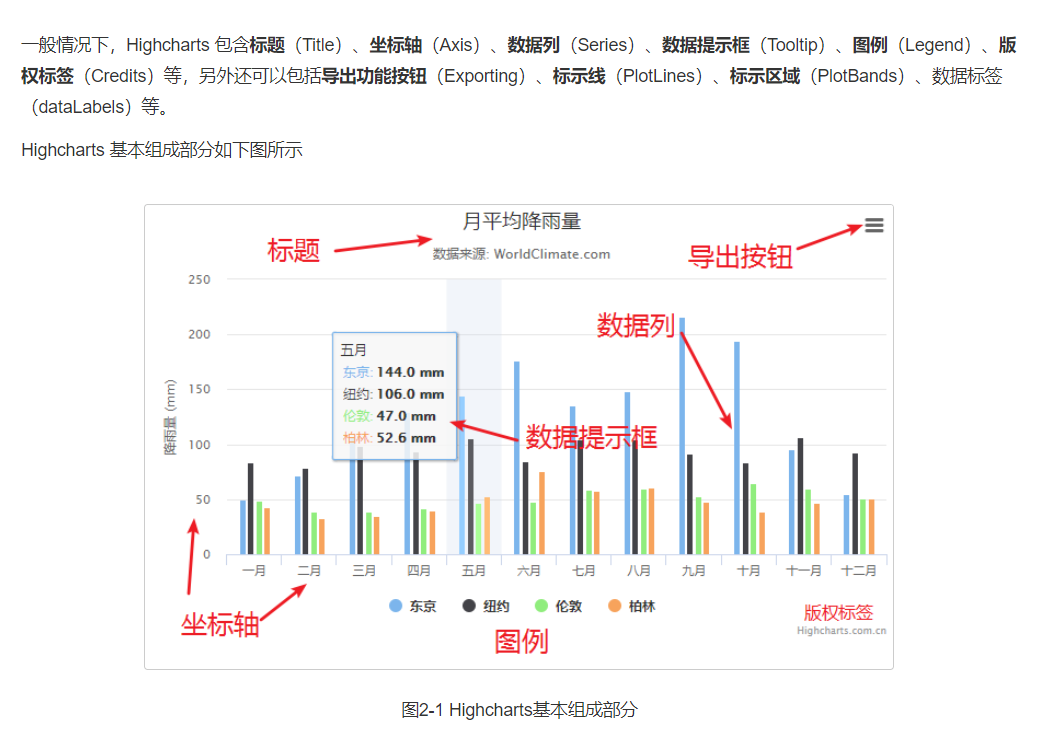Click the caption 图2-1 Highcharts基本组成部分

pos(519,709)
